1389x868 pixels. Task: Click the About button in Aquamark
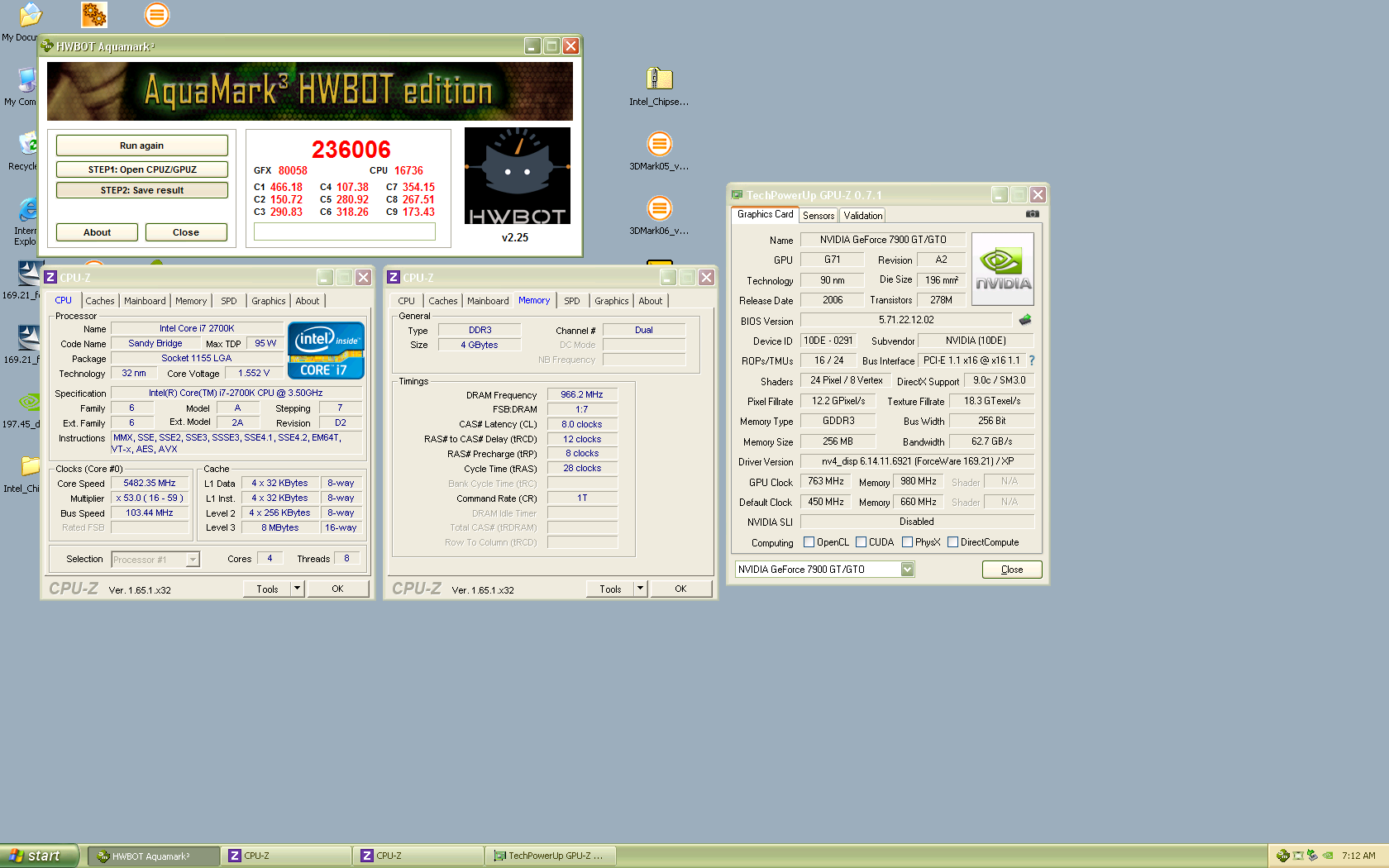tap(97, 232)
